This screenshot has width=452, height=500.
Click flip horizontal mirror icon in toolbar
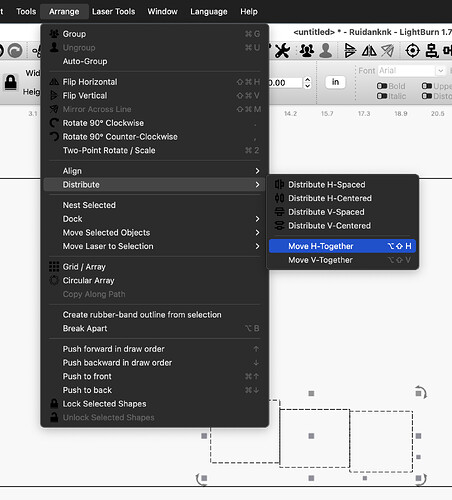click(x=369, y=51)
